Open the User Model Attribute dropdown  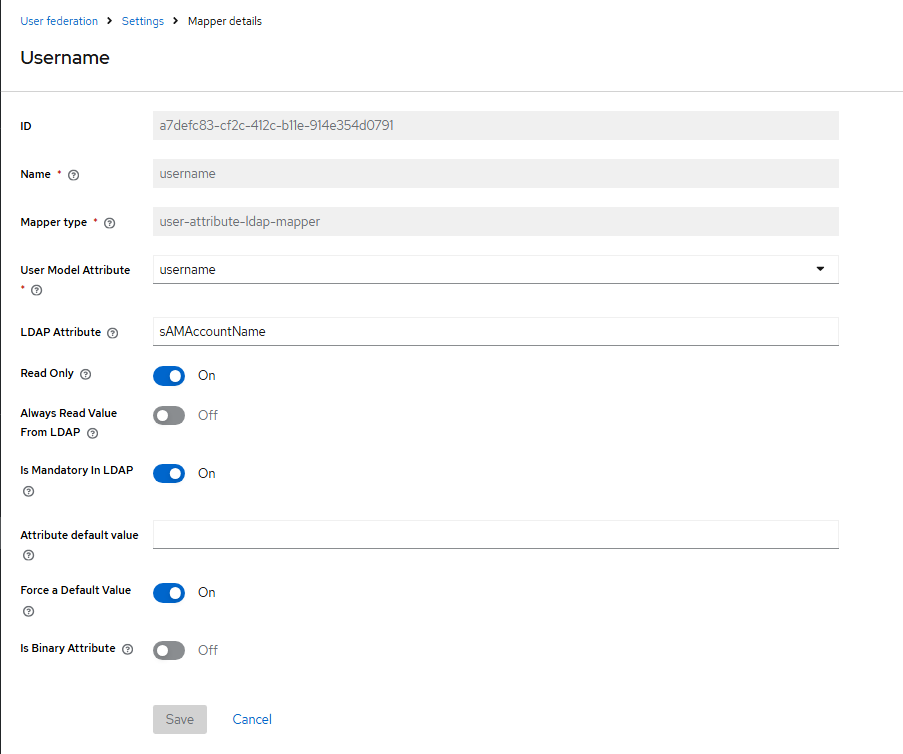point(495,270)
